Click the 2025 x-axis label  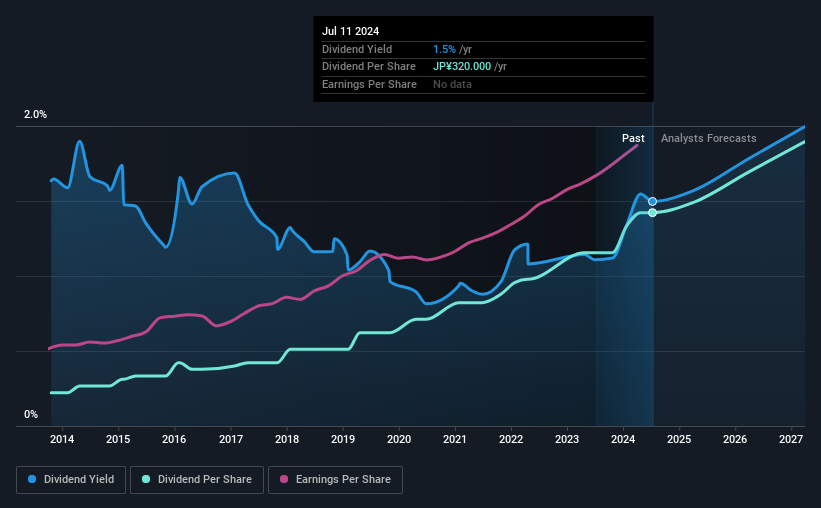coord(679,439)
